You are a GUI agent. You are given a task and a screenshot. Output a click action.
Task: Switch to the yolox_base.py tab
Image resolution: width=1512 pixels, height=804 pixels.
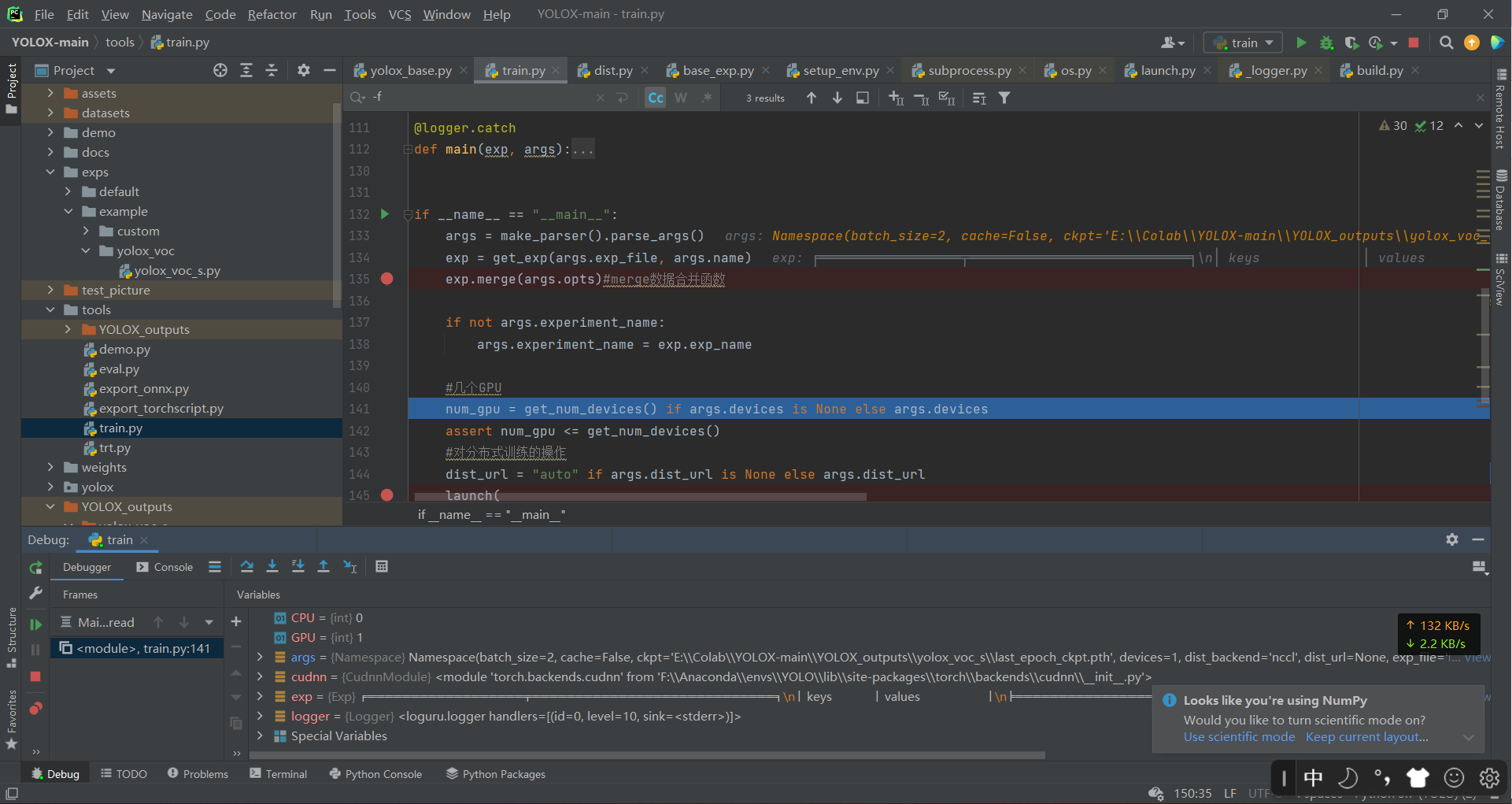pyautogui.click(x=409, y=70)
